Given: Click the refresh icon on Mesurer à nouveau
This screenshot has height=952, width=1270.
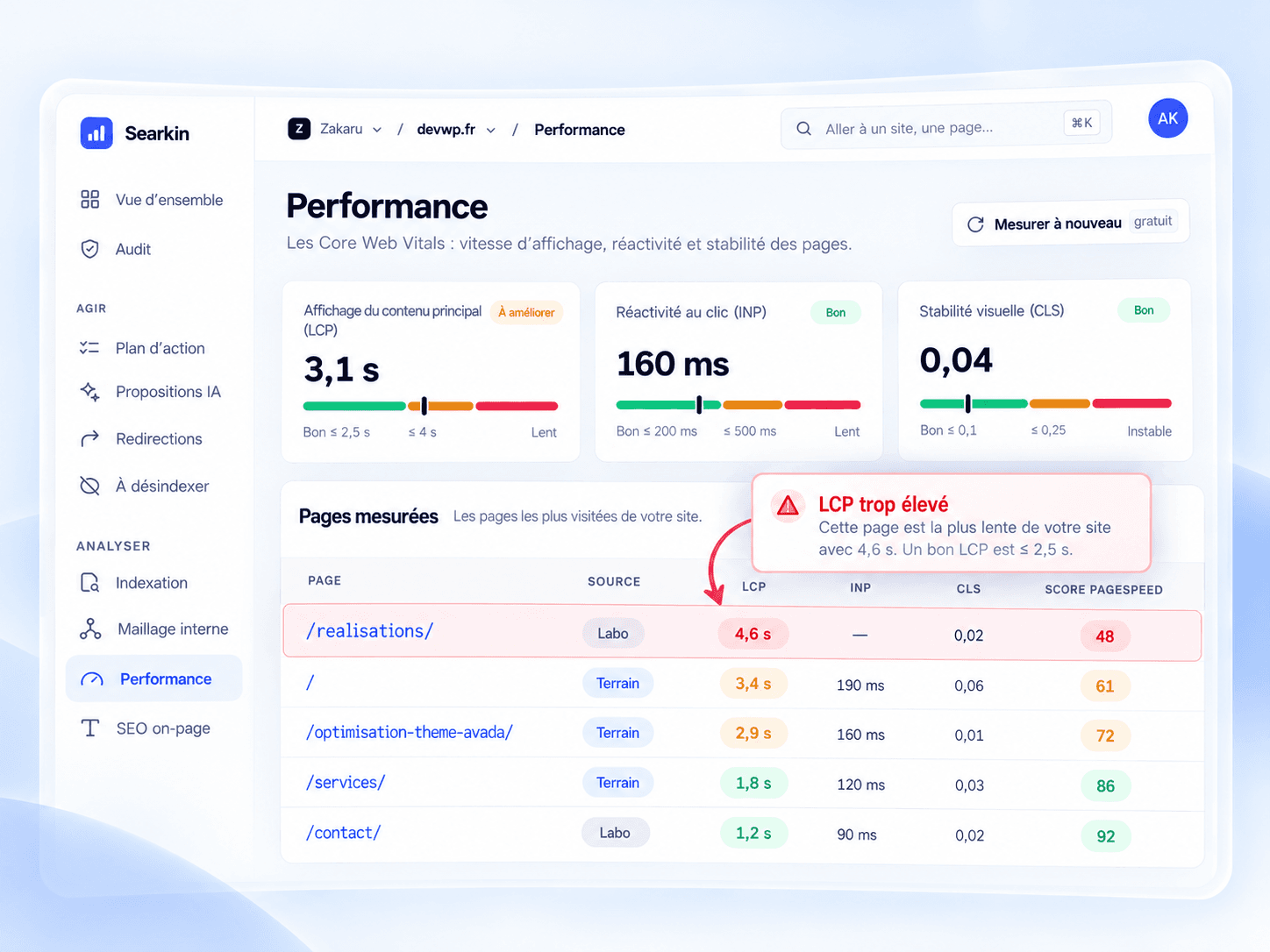Looking at the screenshot, I should pos(975,224).
